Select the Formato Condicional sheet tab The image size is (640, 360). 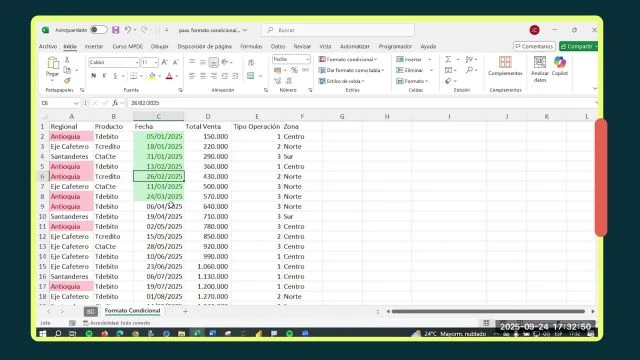[x=132, y=311]
